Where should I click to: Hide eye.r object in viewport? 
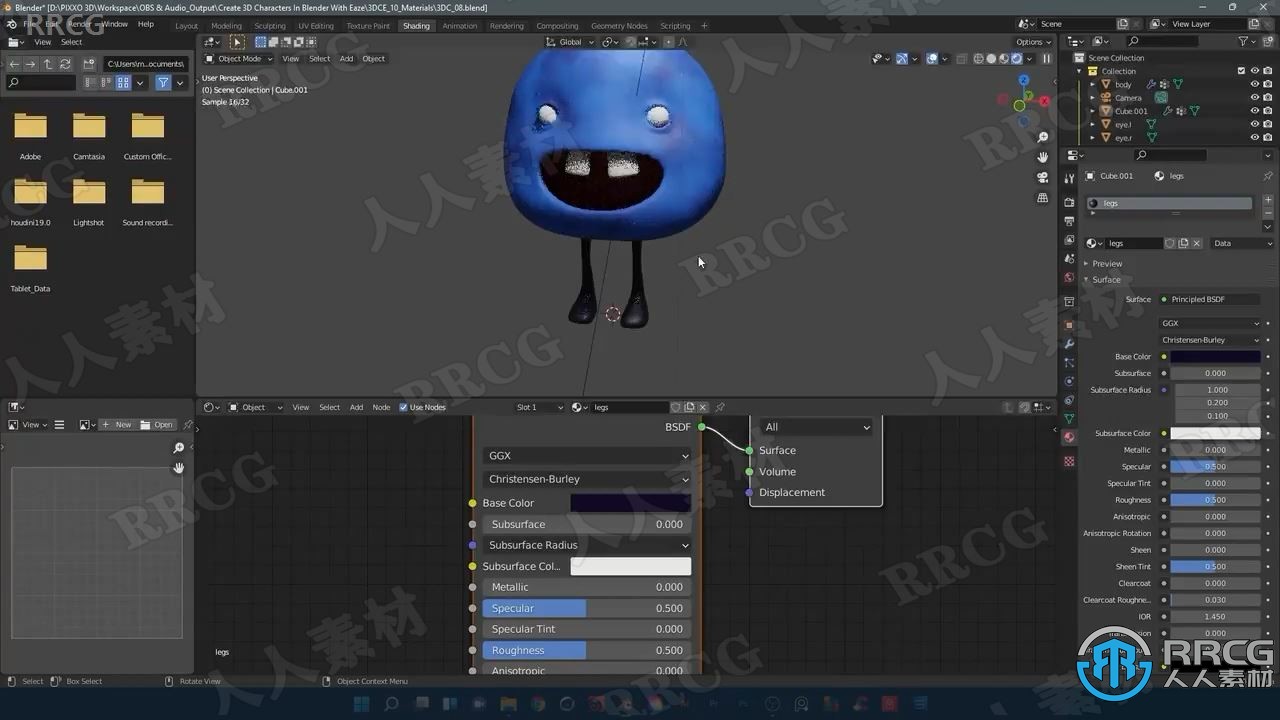coord(1255,137)
